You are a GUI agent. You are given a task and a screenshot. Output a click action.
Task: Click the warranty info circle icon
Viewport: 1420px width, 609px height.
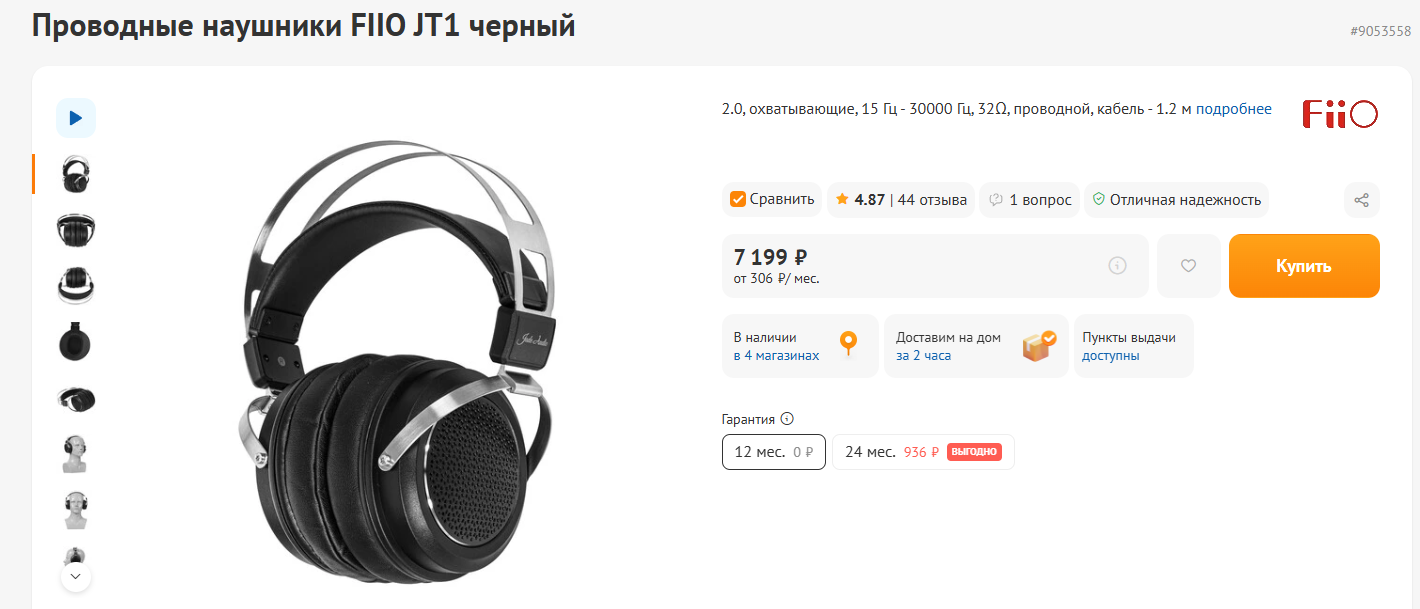tap(787, 420)
